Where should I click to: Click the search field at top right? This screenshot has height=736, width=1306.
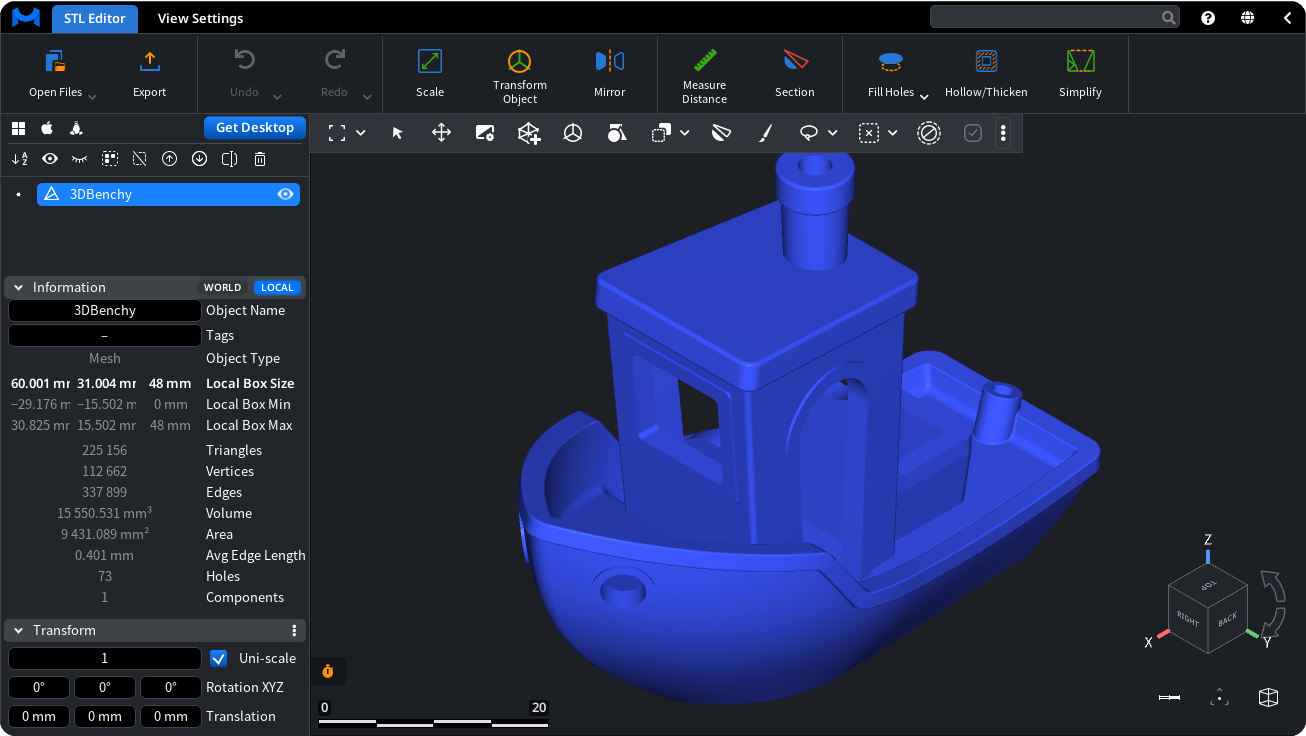pyautogui.click(x=1055, y=17)
